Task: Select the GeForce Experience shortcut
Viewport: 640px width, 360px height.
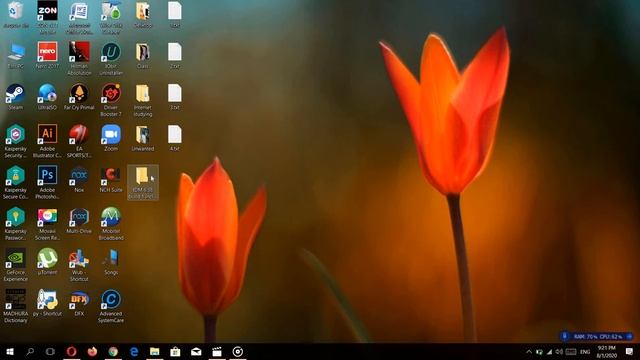Action: coord(16,265)
